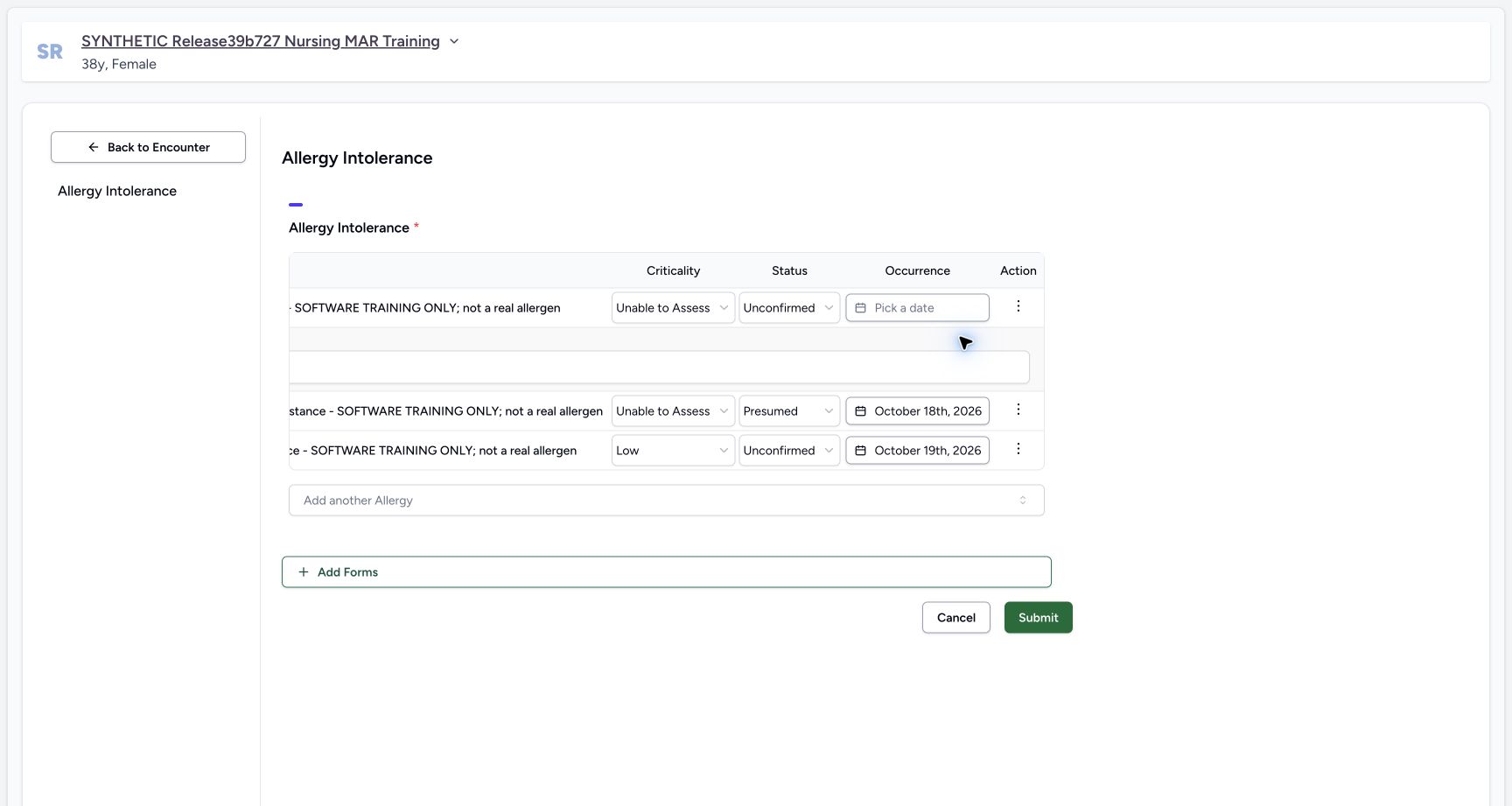Image resolution: width=1512 pixels, height=806 pixels.
Task: Open status dropdown in October 19th row
Action: tap(789, 451)
